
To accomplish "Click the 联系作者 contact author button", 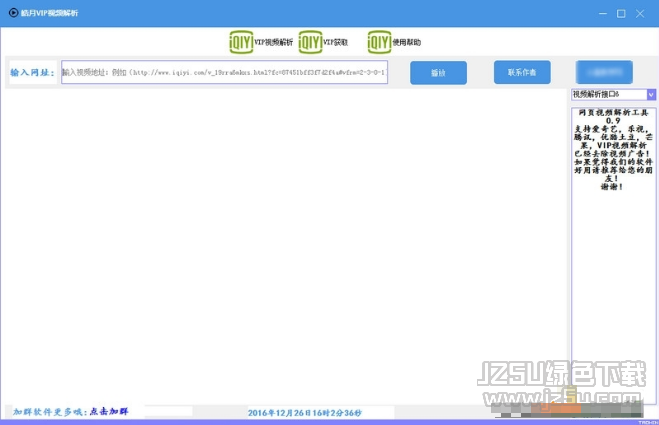I will tap(522, 72).
